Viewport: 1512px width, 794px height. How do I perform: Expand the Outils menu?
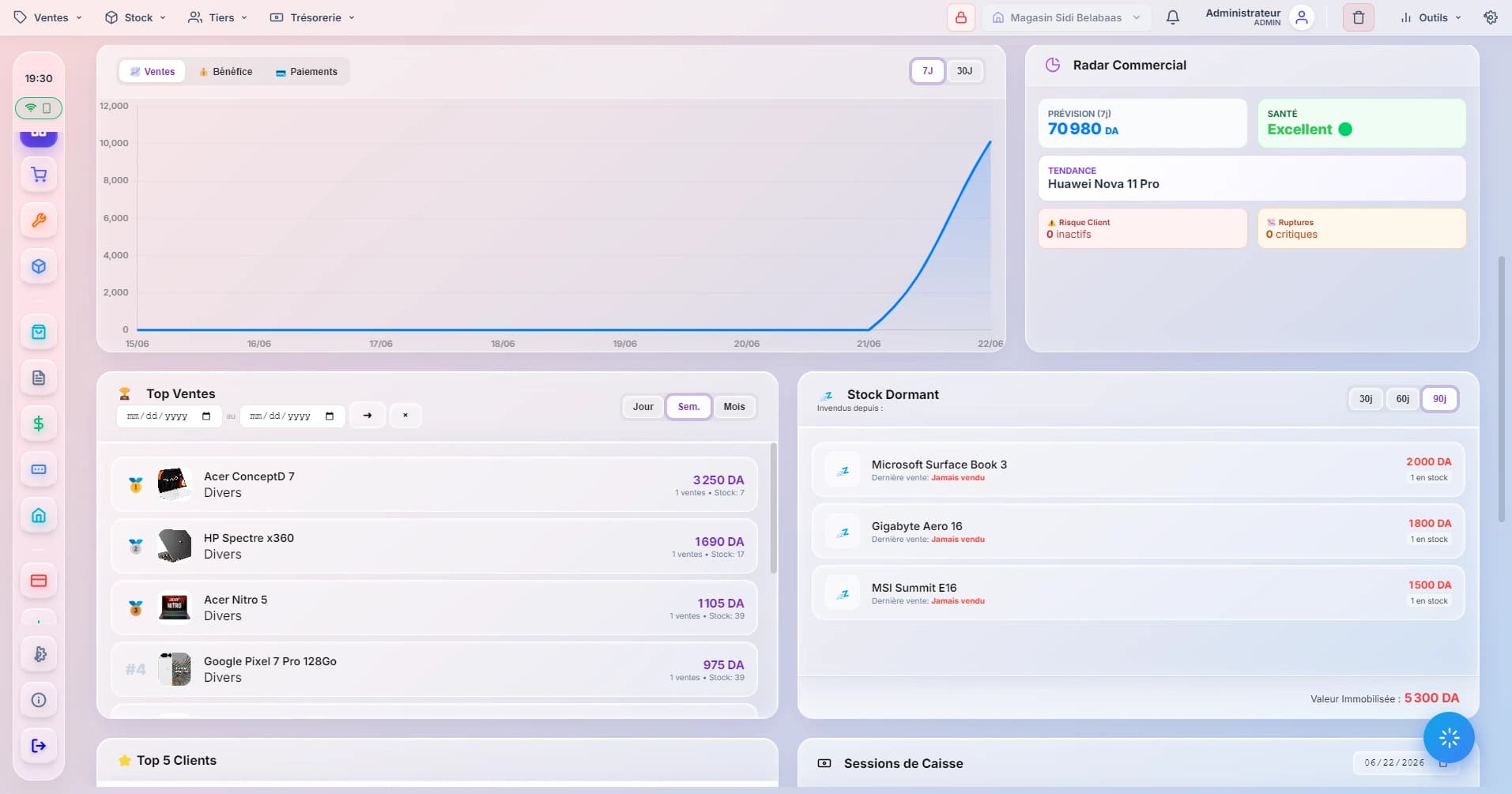point(1431,17)
